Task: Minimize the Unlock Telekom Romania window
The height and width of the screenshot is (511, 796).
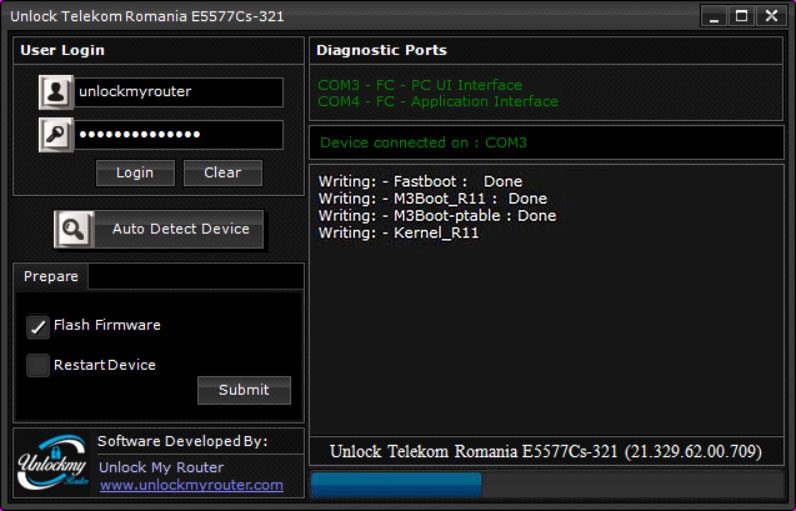Action: [714, 16]
